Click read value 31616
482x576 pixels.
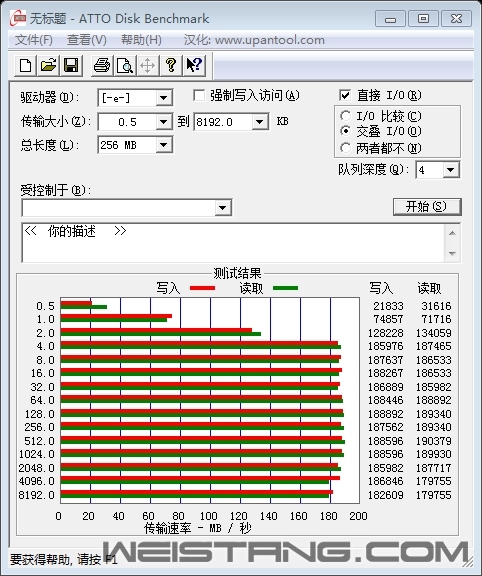(436, 306)
